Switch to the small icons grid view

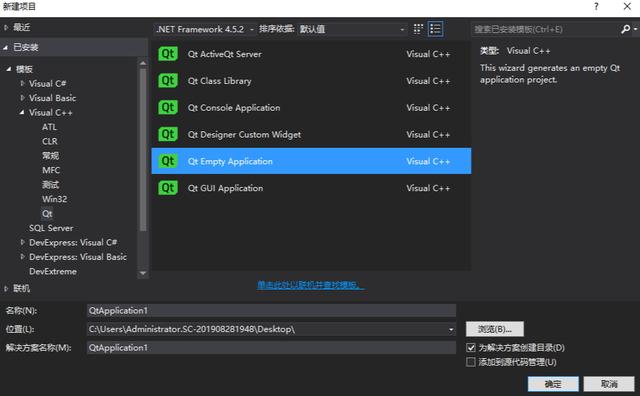click(418, 29)
